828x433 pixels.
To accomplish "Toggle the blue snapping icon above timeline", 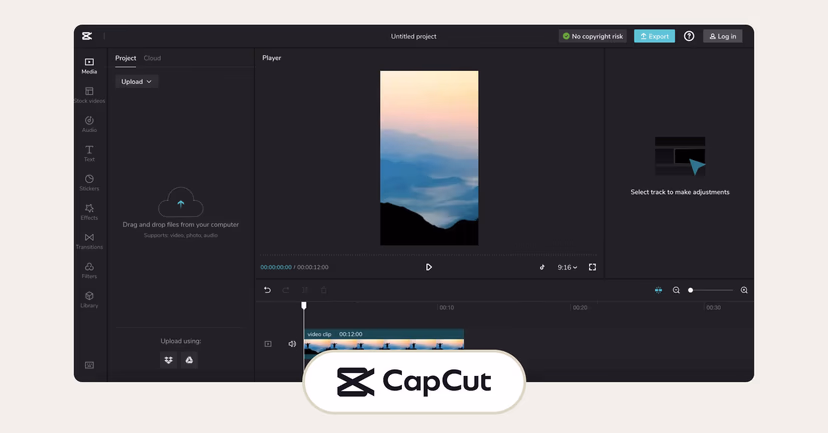I will tap(658, 290).
